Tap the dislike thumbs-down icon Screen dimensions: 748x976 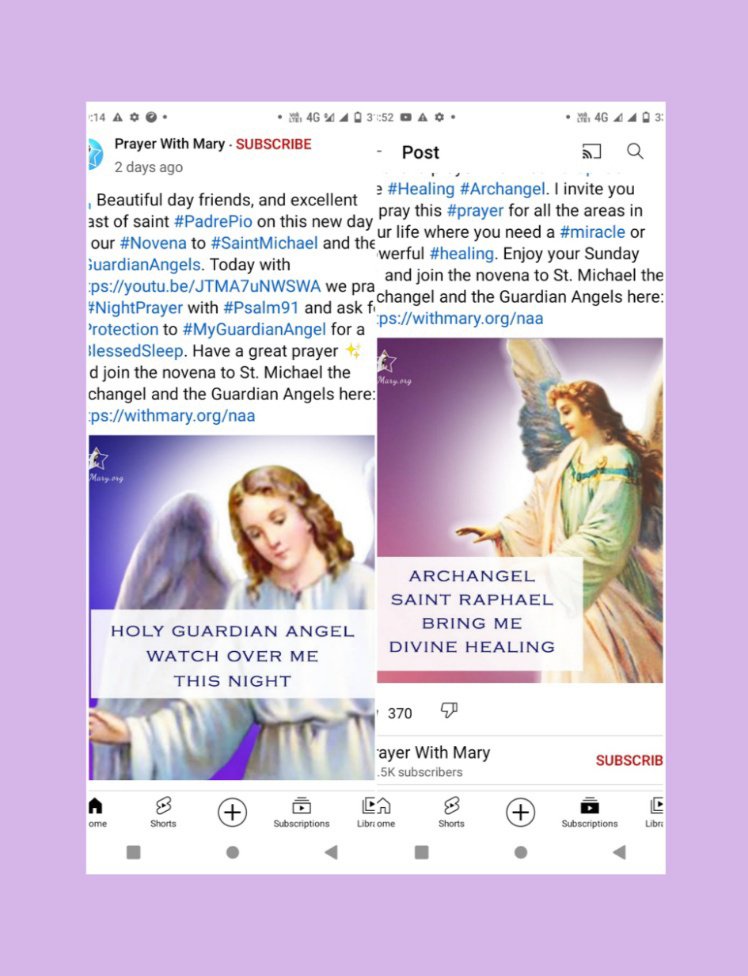(449, 710)
